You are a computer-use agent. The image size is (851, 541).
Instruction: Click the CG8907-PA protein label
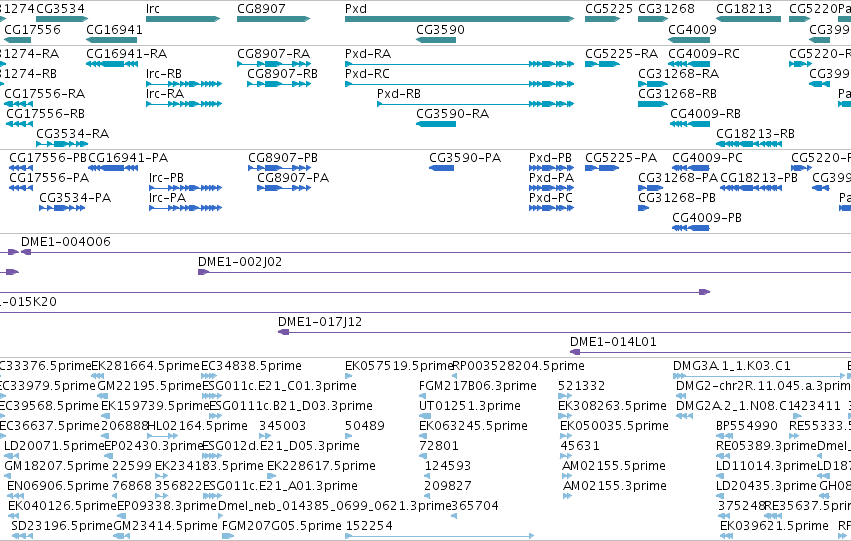pyautogui.click(x=293, y=178)
